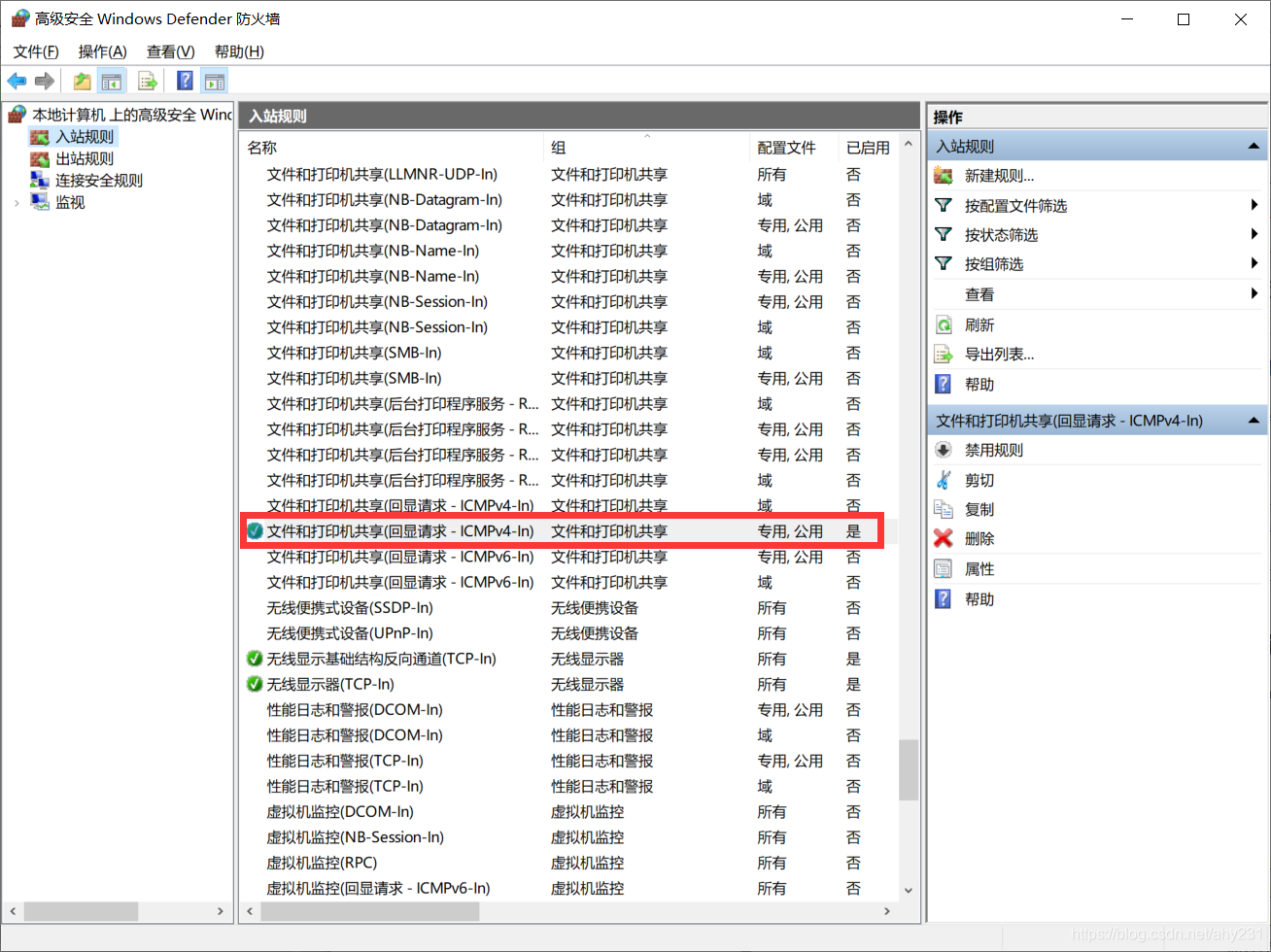
Task: Toggle the show/hide action pane toolbar icon
Action: [x=215, y=82]
